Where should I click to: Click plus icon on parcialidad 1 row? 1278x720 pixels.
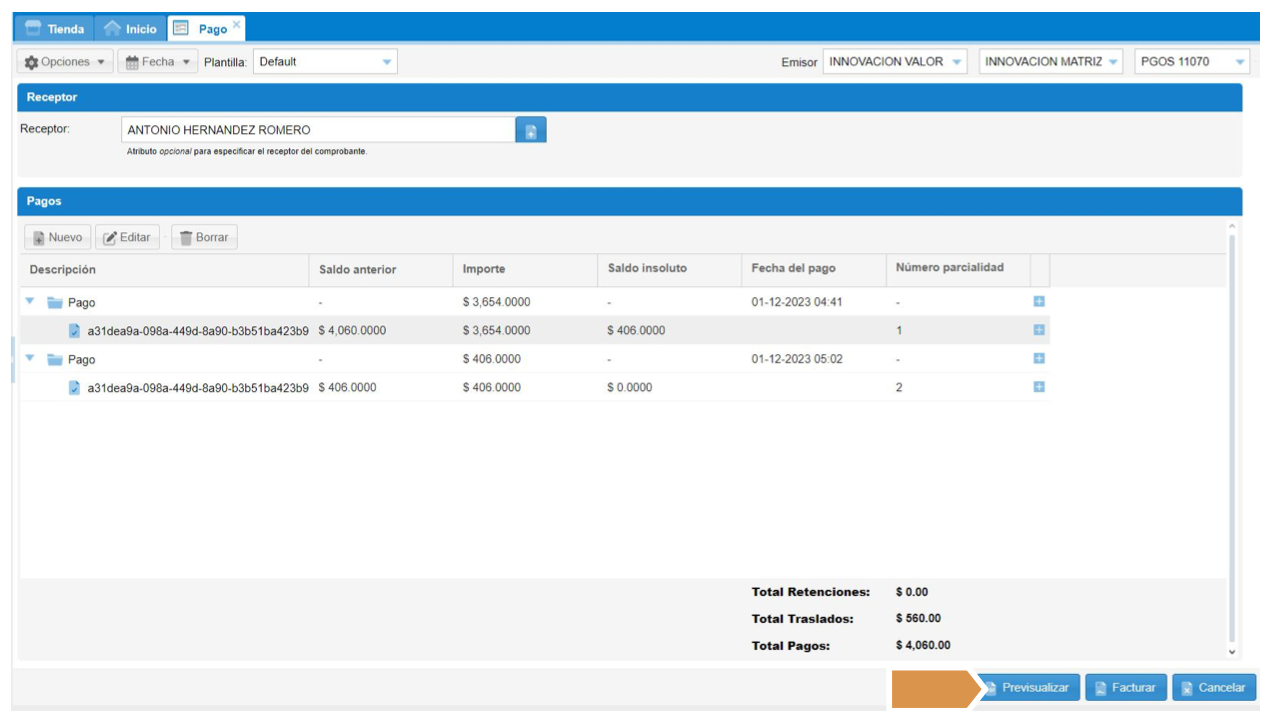click(1039, 330)
